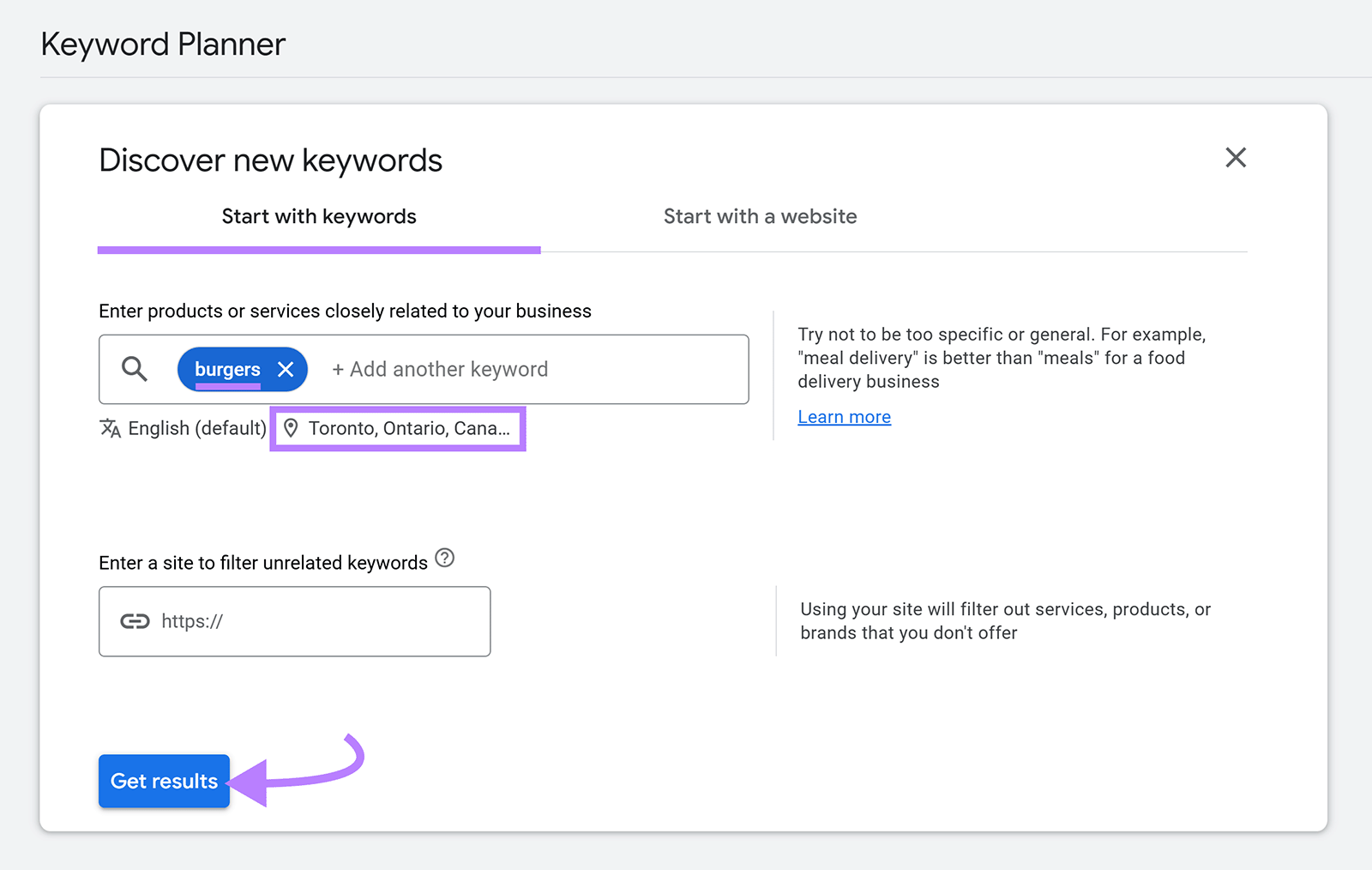Close the Discover new keywords dialog
The height and width of the screenshot is (870, 1372).
1236,158
